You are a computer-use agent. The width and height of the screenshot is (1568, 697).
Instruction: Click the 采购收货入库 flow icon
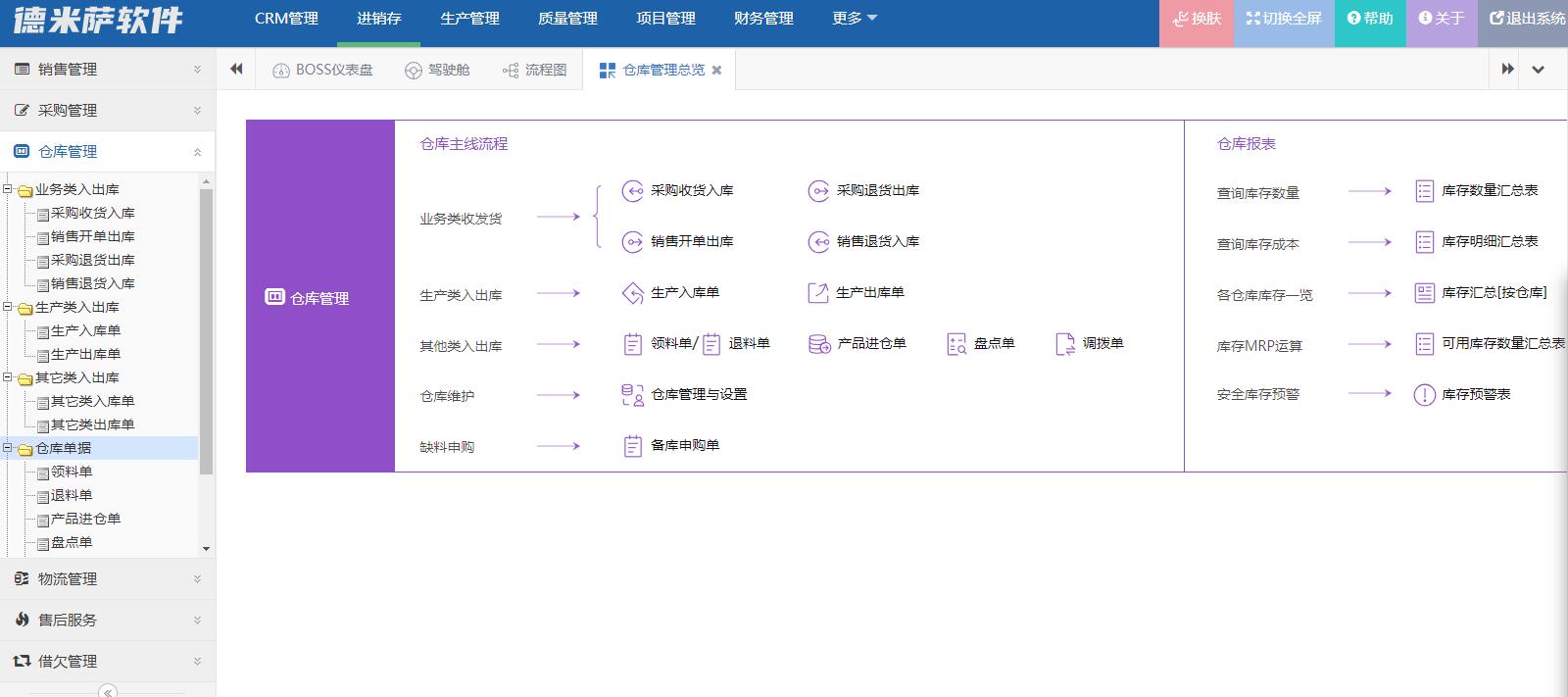[632, 191]
